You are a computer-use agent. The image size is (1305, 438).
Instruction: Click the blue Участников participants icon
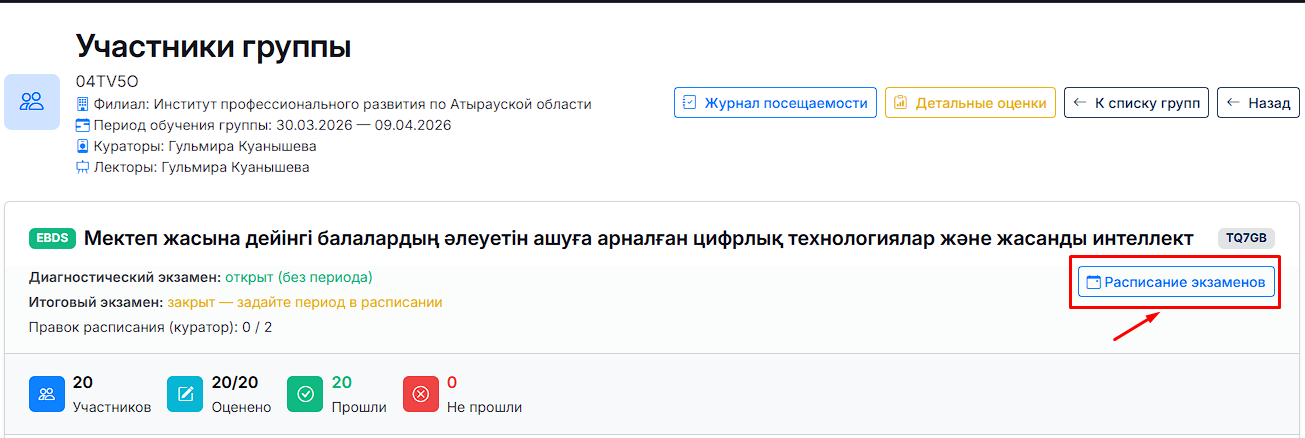tap(46, 394)
